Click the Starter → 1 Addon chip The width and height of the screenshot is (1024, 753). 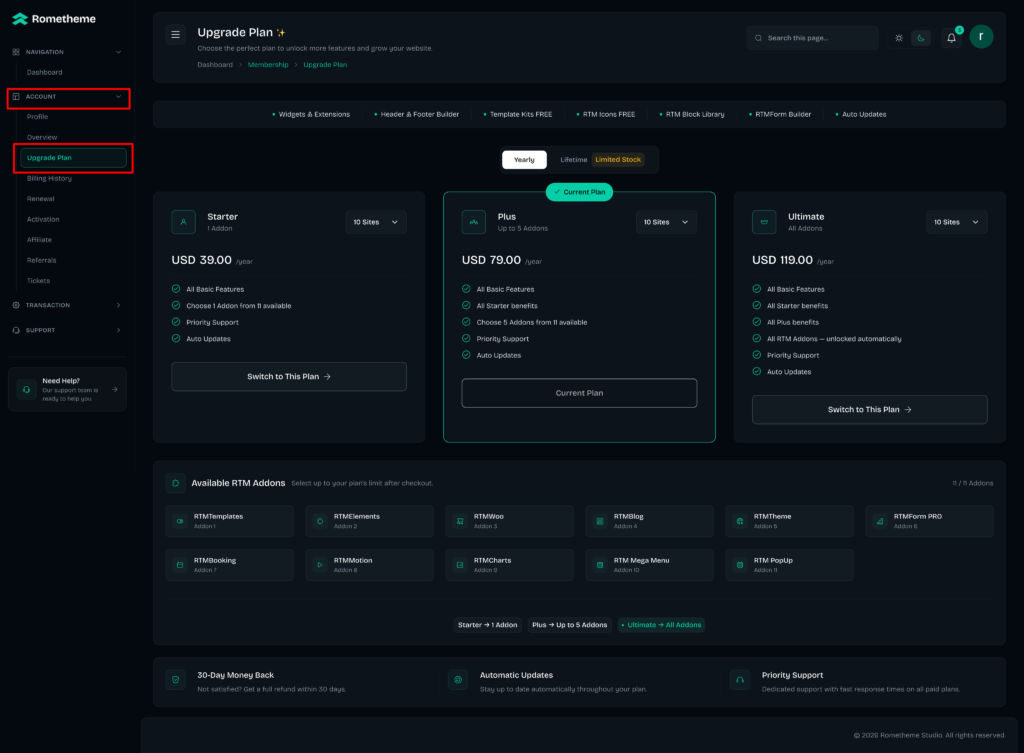(487, 625)
